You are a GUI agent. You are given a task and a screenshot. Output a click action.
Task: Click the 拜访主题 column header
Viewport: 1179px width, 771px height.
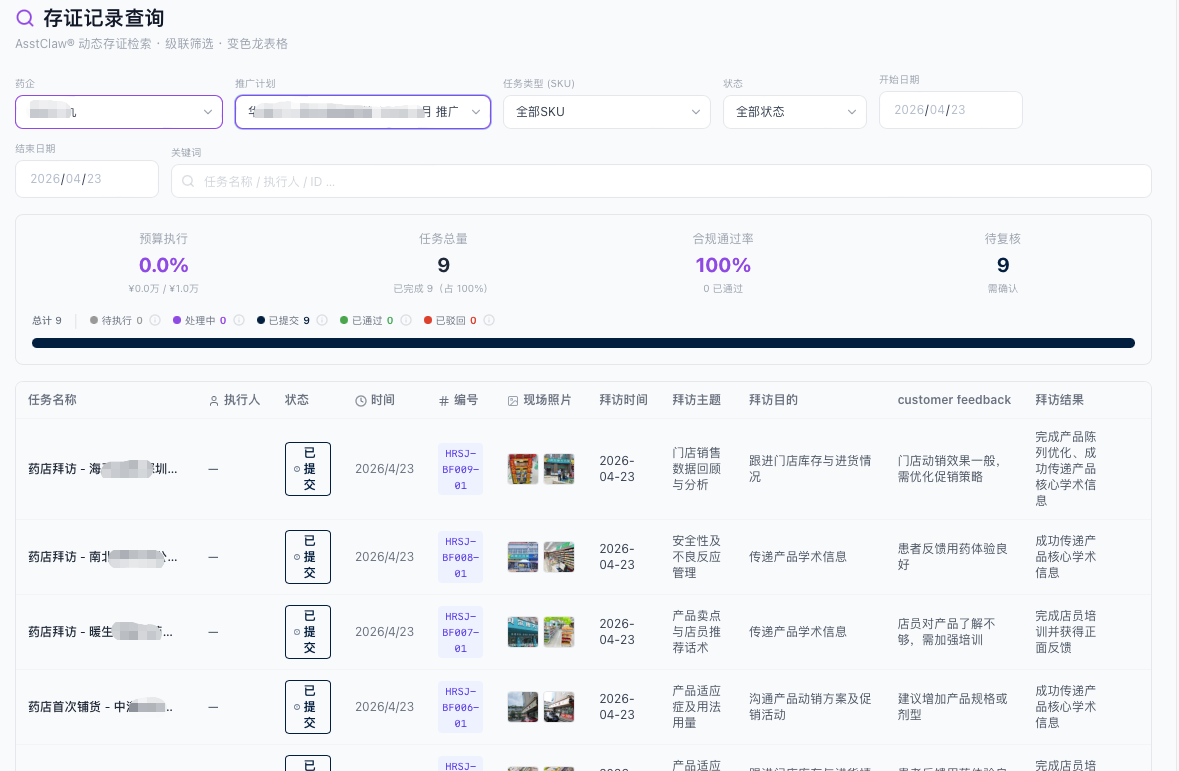[x=697, y=400]
